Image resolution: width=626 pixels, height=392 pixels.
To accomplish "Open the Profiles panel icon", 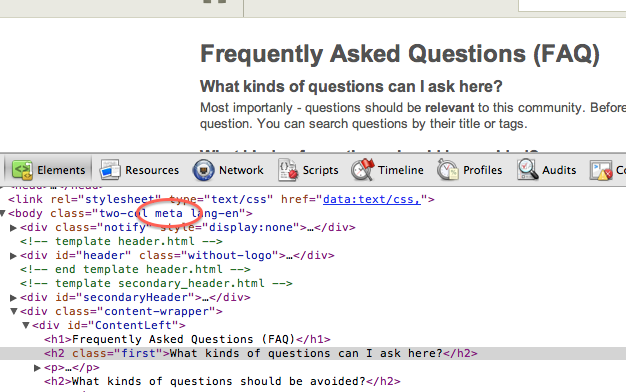I will tap(448, 170).
